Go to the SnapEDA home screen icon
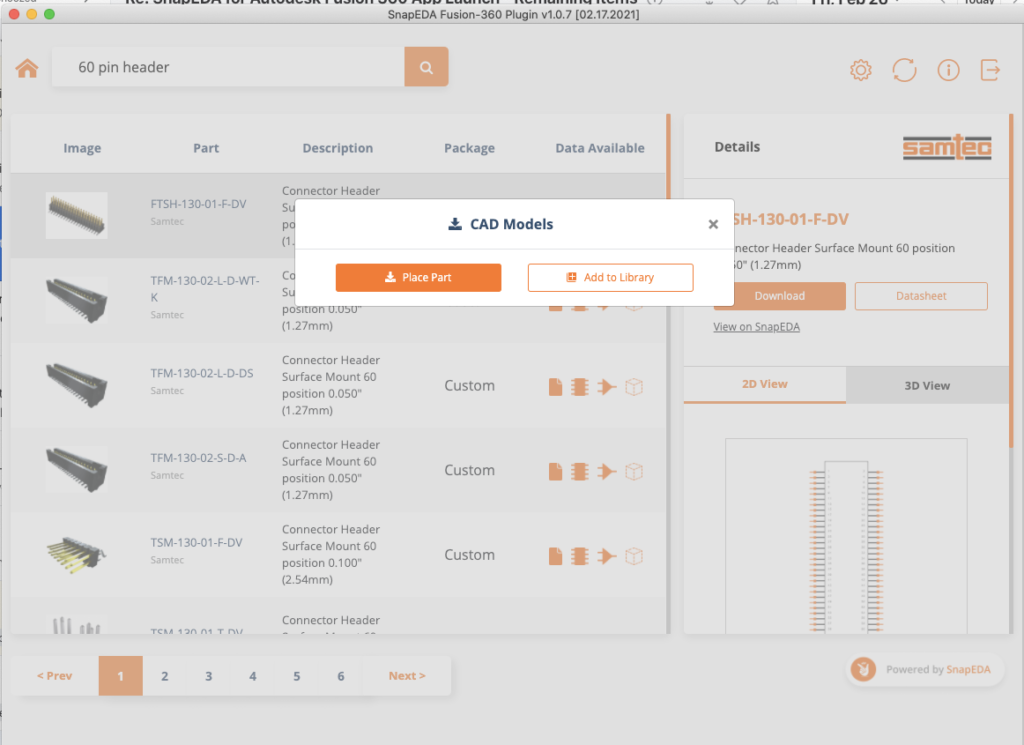The height and width of the screenshot is (745, 1024). point(27,68)
